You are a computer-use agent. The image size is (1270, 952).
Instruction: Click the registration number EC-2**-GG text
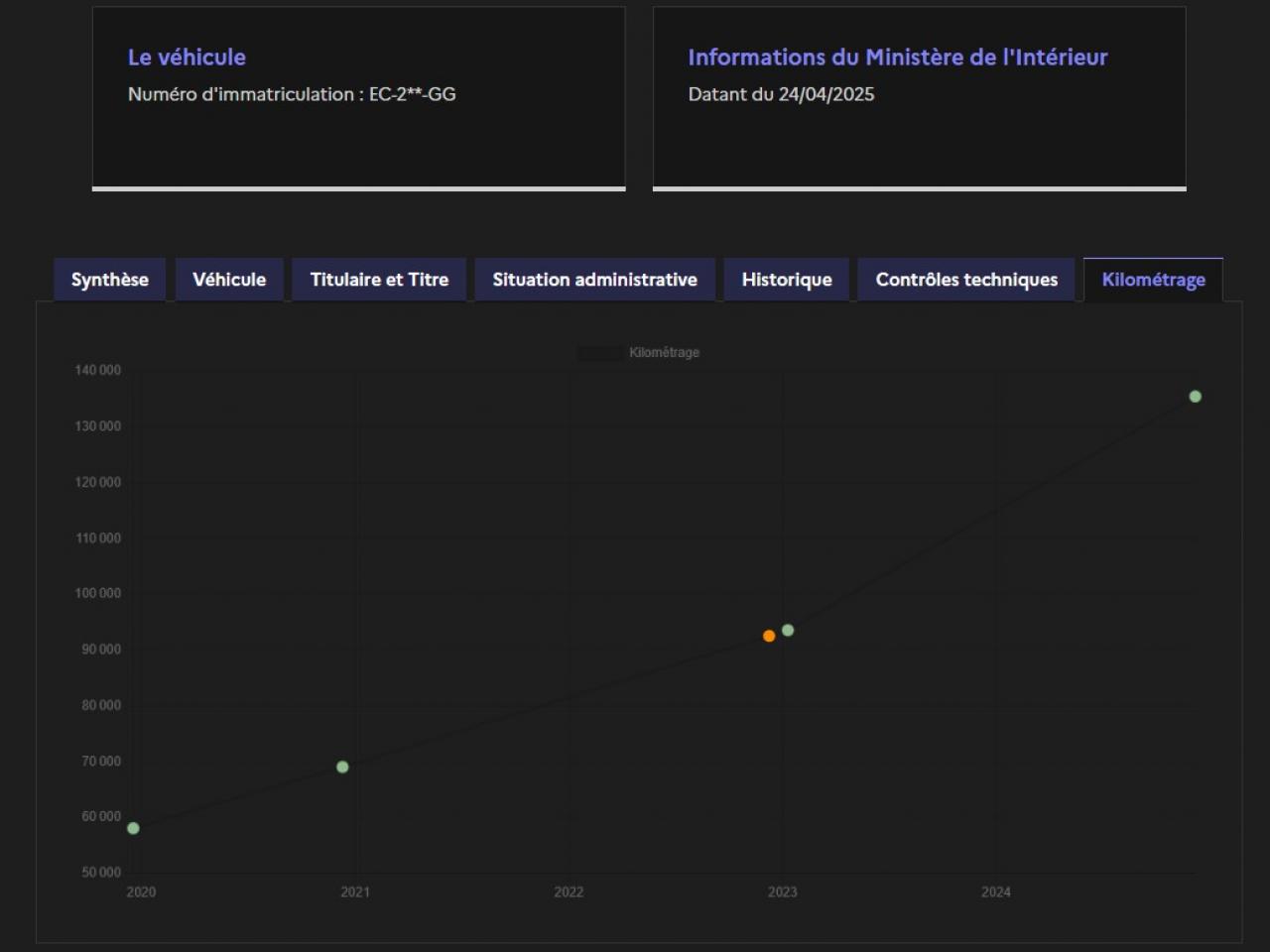click(412, 94)
